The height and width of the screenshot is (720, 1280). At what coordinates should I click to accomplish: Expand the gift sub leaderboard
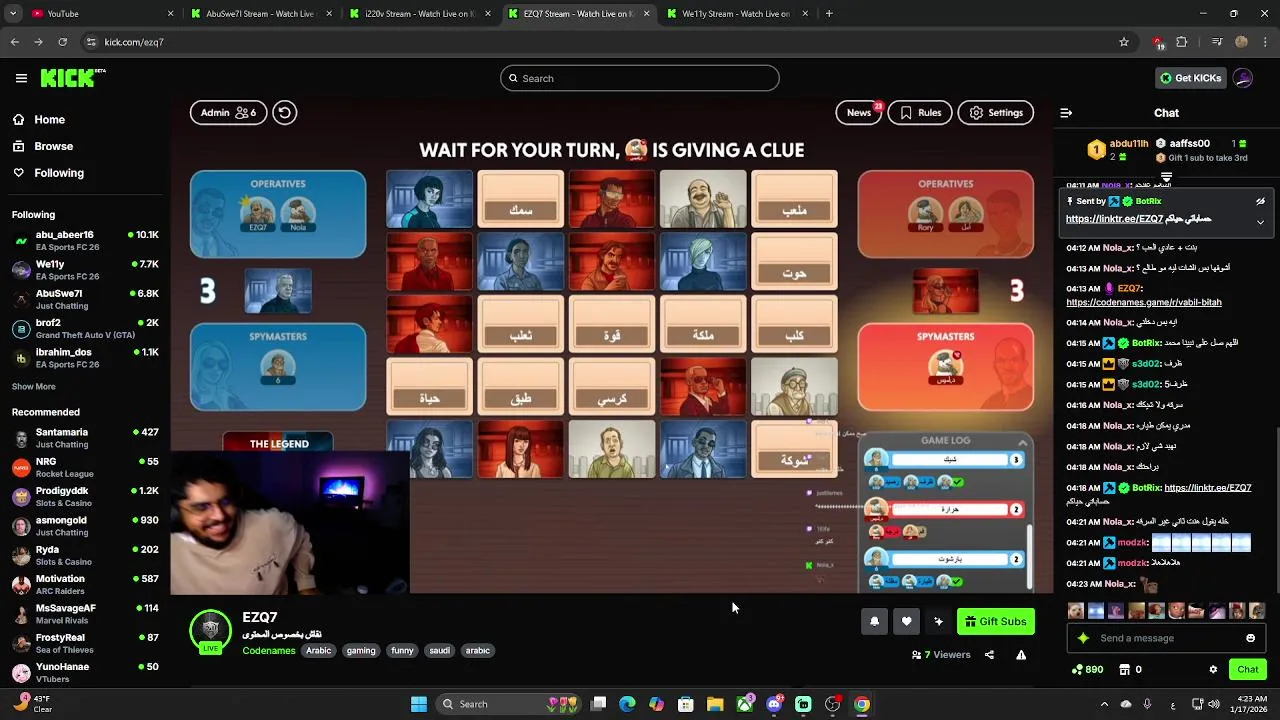tap(1166, 177)
